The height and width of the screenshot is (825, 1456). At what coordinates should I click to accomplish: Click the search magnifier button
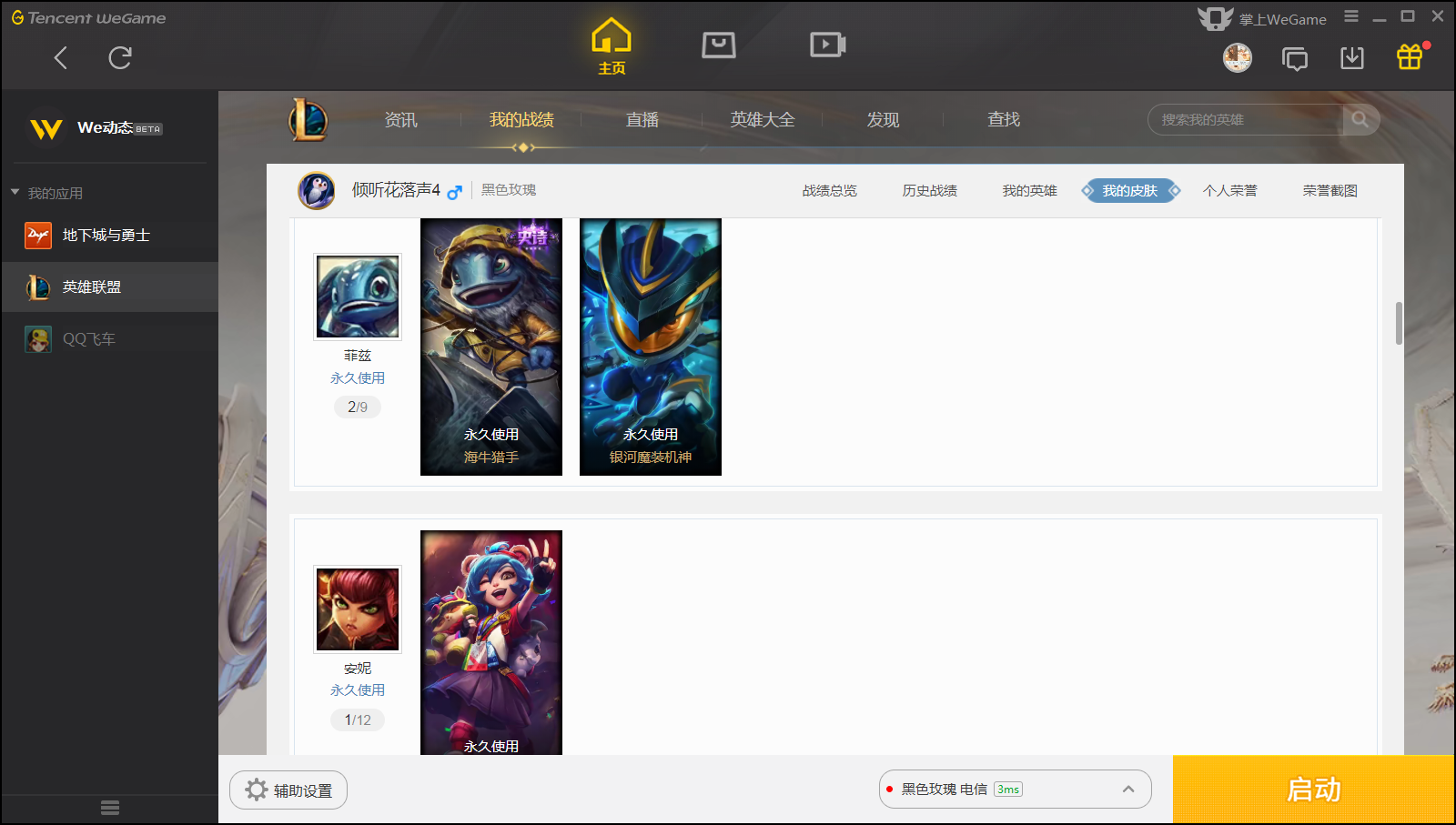[x=1360, y=119]
